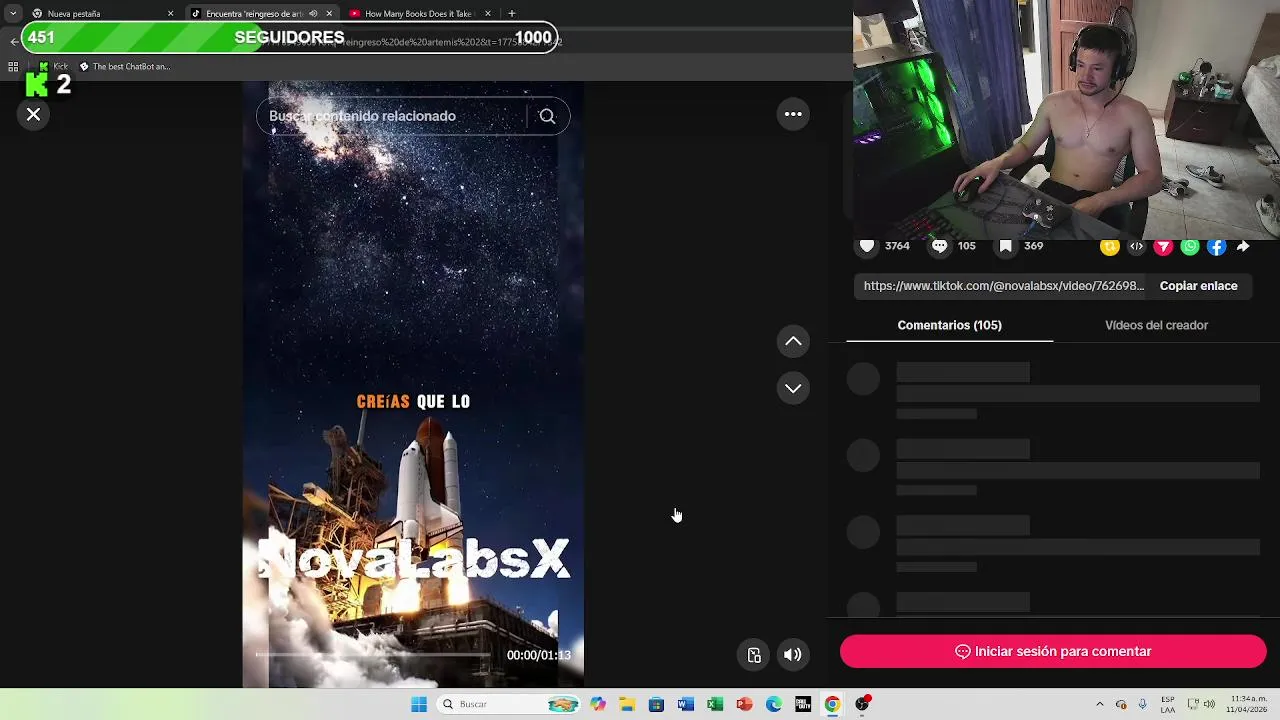1280x720 pixels.
Task: Show hidden system tray icons
Action: (1100, 704)
